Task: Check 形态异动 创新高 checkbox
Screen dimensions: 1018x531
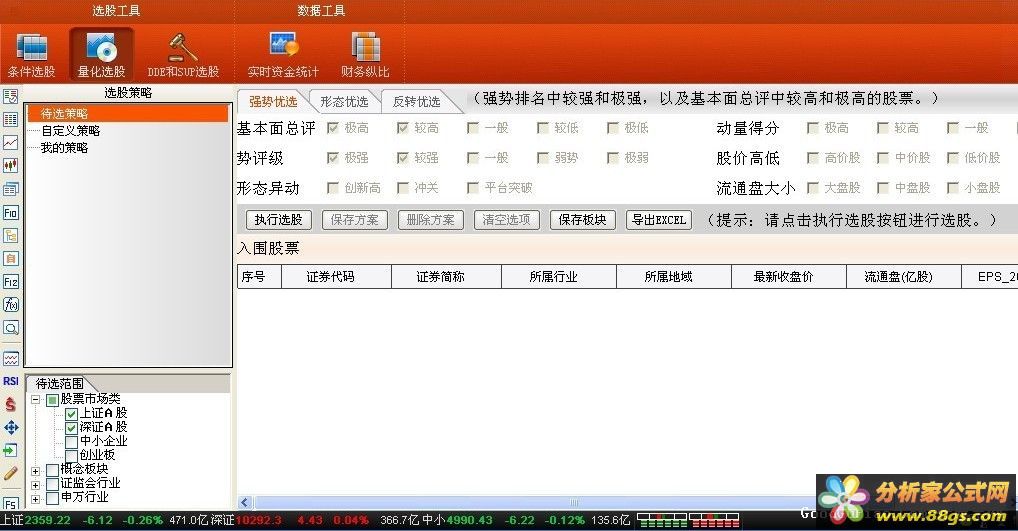Action: pos(333,188)
